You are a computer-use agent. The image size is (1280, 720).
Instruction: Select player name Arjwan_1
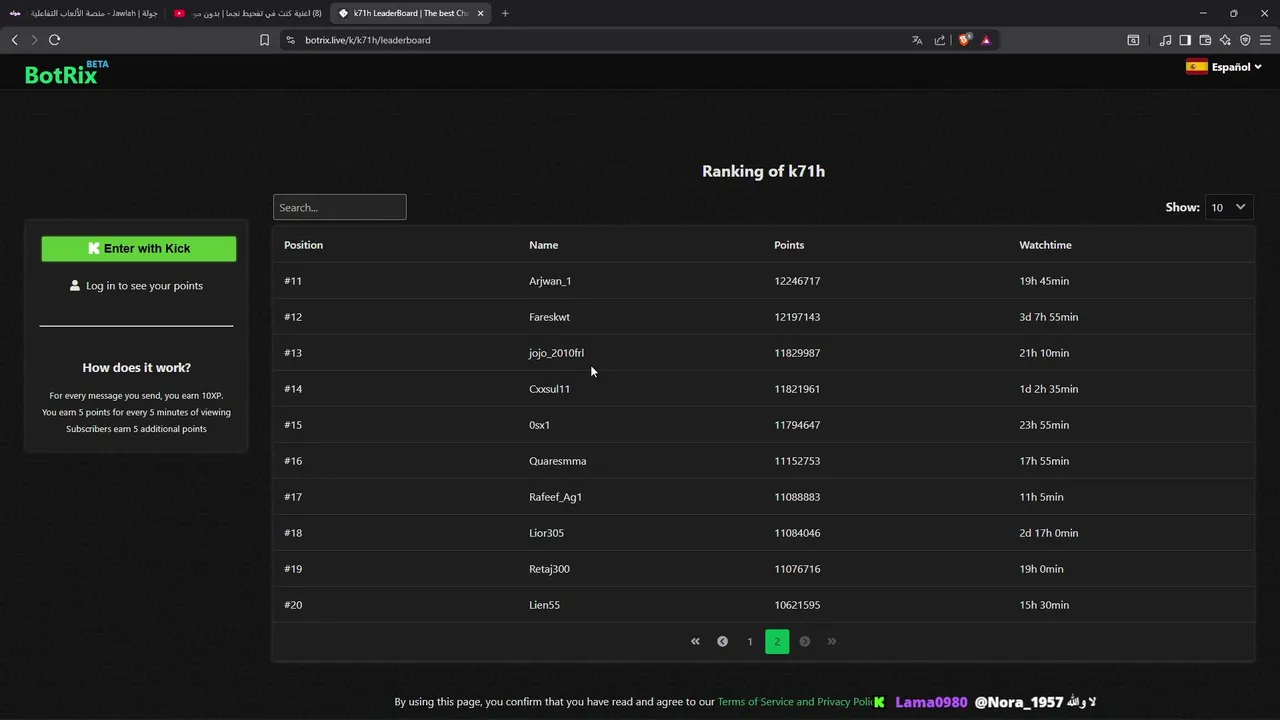[550, 281]
